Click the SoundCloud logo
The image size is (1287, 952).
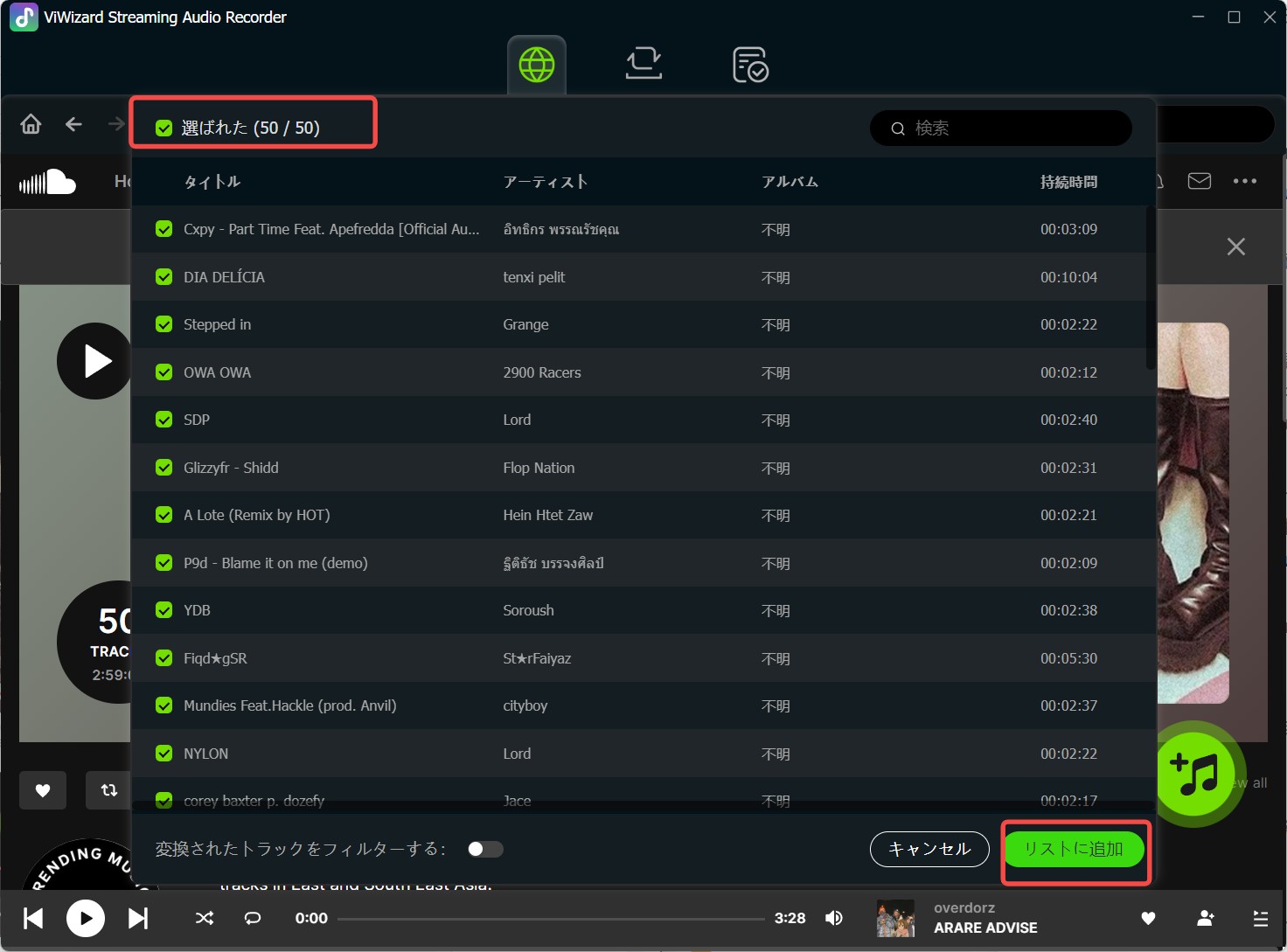pos(47,182)
